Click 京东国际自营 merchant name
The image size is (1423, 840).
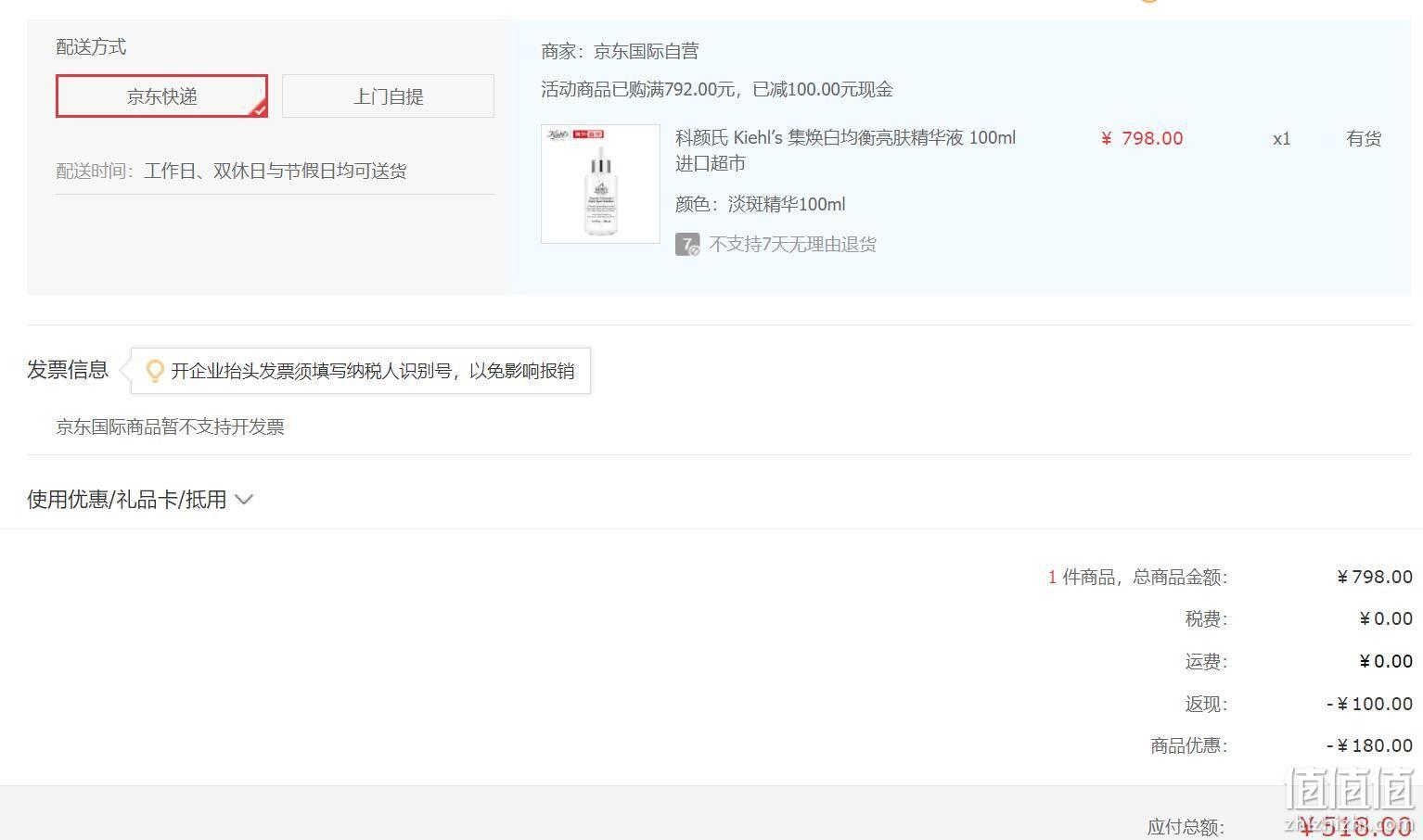click(646, 51)
